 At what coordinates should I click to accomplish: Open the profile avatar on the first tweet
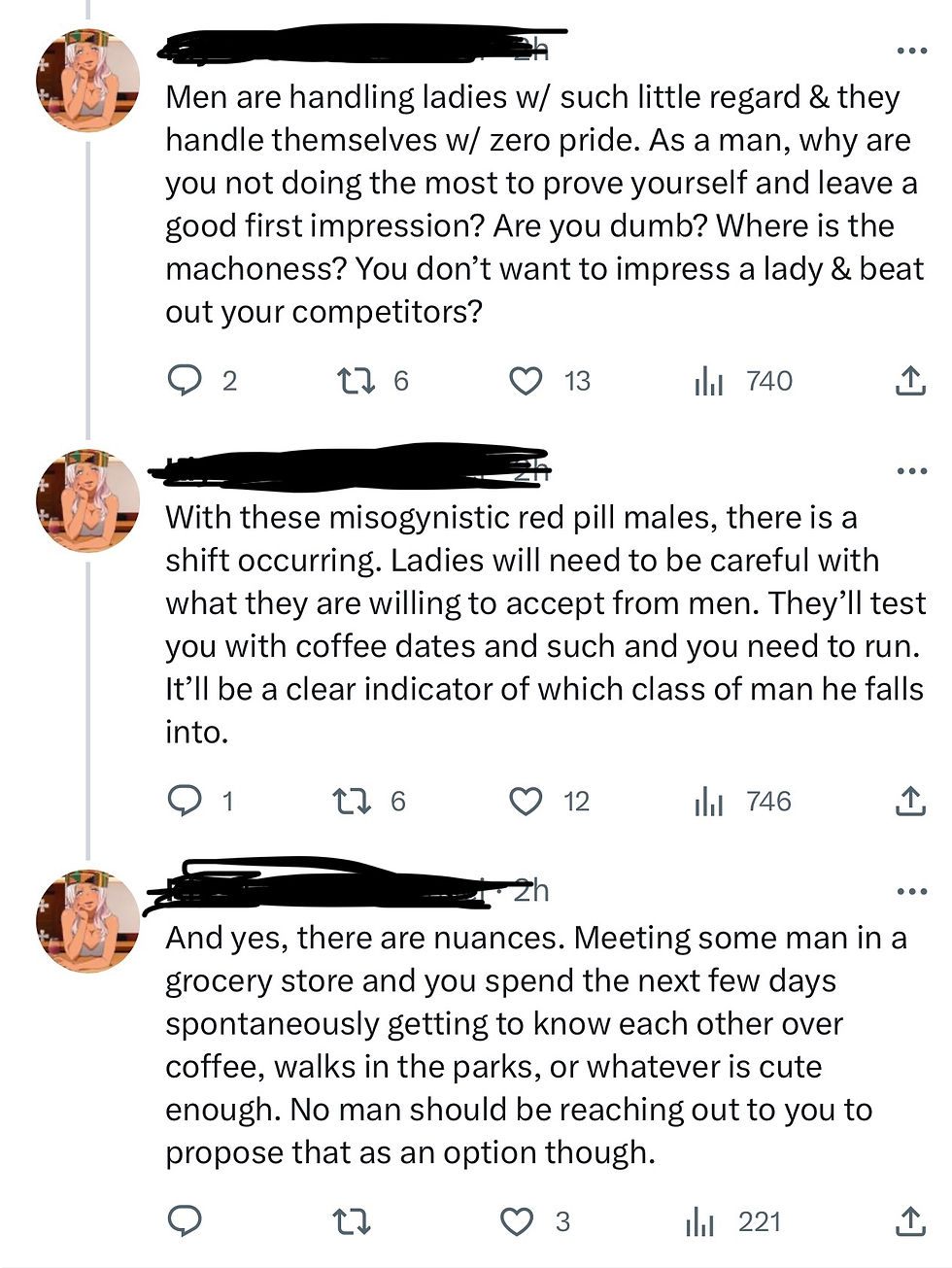[87, 80]
